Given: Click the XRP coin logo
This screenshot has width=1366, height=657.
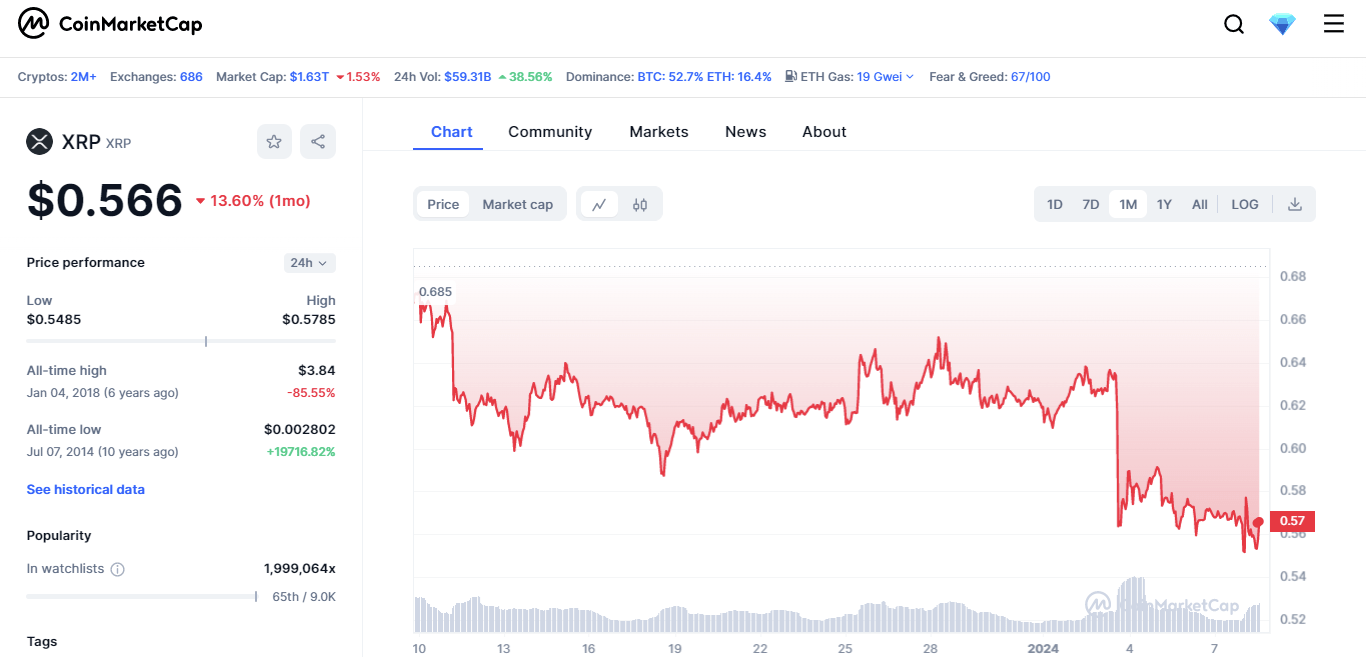Looking at the screenshot, I should tap(39, 142).
